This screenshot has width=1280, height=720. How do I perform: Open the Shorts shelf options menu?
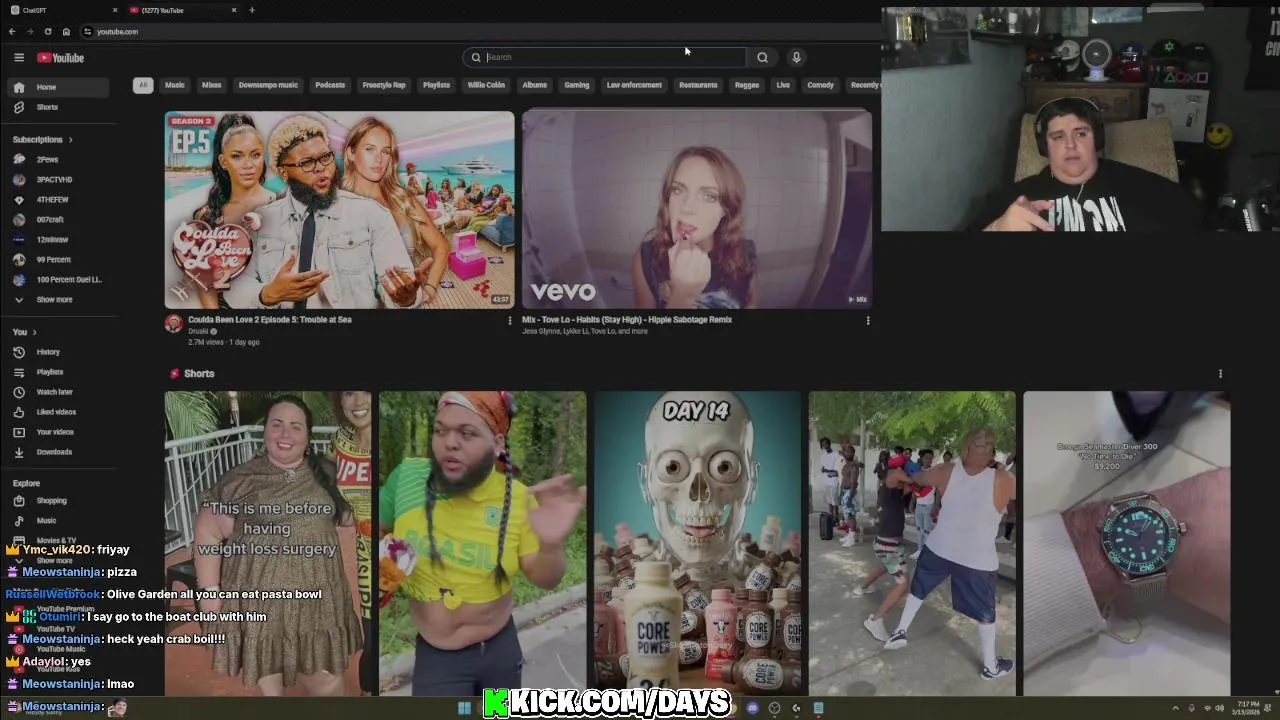tap(1220, 373)
